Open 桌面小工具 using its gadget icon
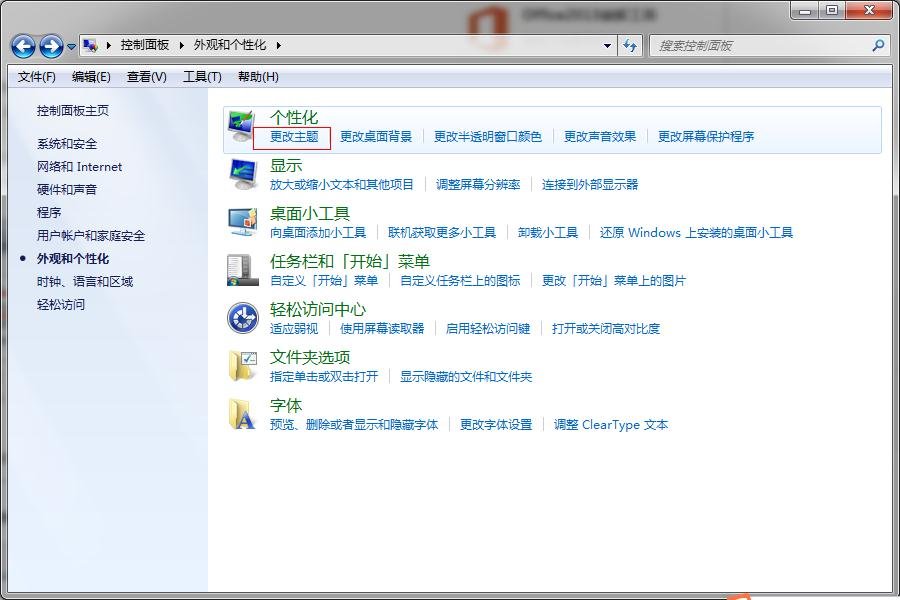The image size is (900, 600). click(x=243, y=222)
